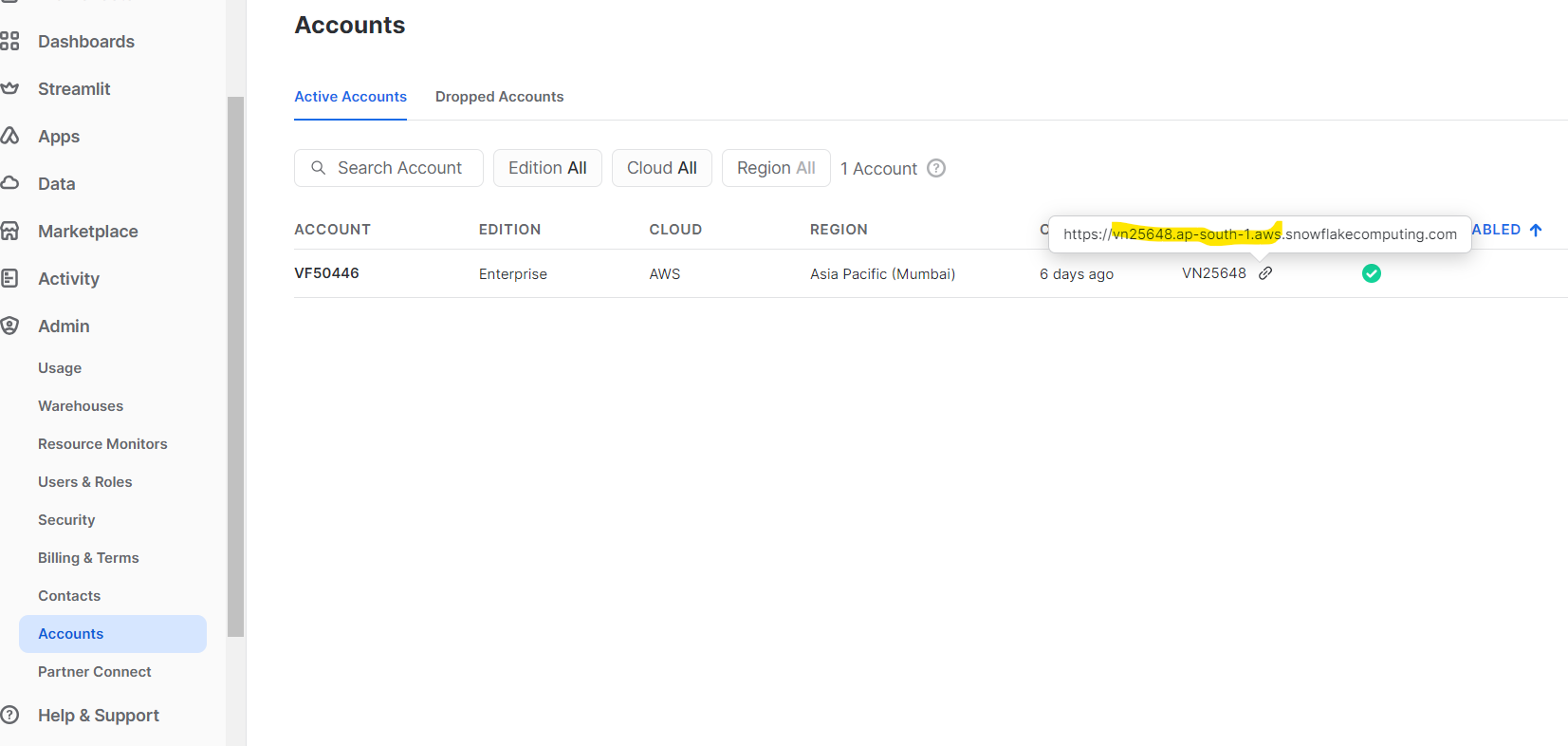Go to Billing & Terms page

pyautogui.click(x=88, y=558)
